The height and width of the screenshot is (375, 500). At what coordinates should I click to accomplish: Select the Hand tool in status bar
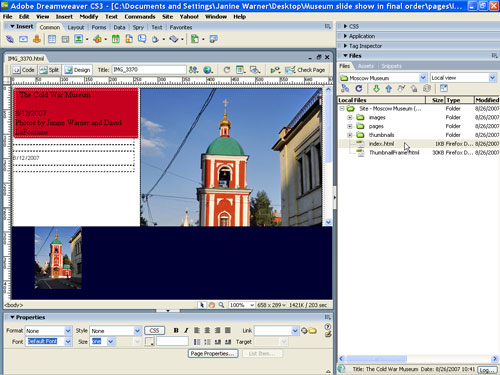211,305
